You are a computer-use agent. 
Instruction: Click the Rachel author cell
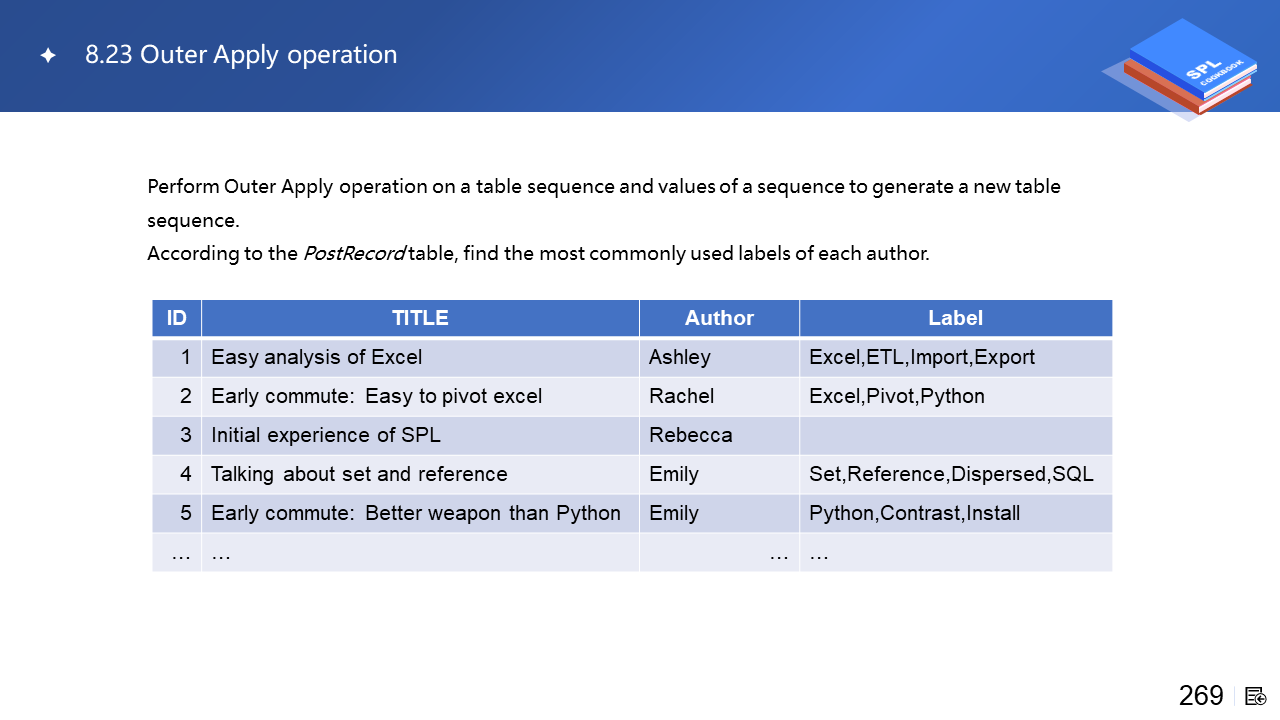[681, 396]
